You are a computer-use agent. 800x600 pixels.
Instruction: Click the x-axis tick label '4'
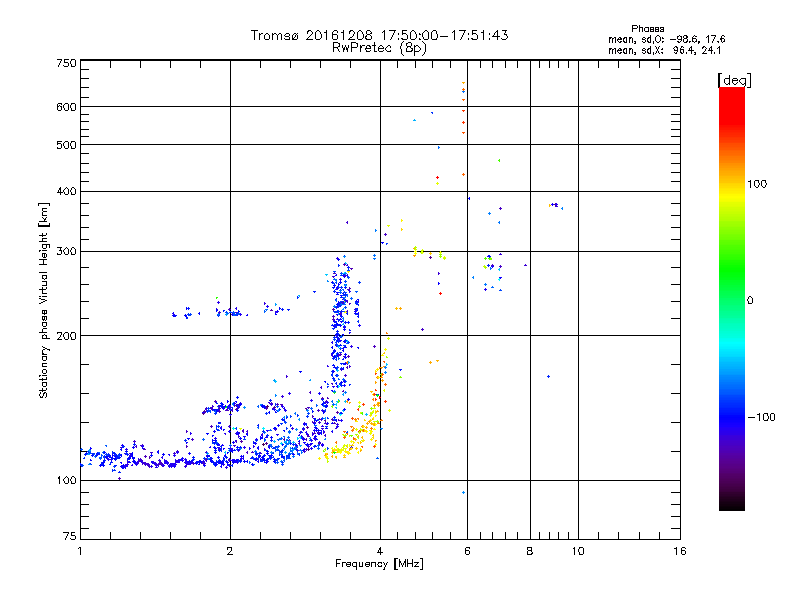pyautogui.click(x=380, y=551)
